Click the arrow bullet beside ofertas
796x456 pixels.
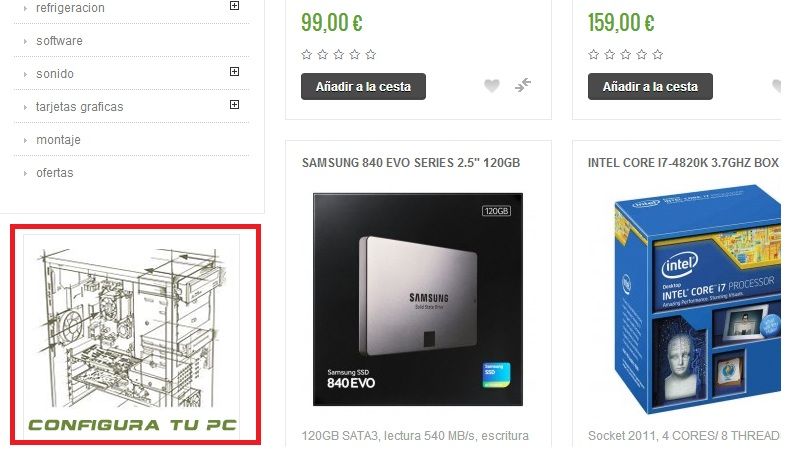(x=25, y=173)
